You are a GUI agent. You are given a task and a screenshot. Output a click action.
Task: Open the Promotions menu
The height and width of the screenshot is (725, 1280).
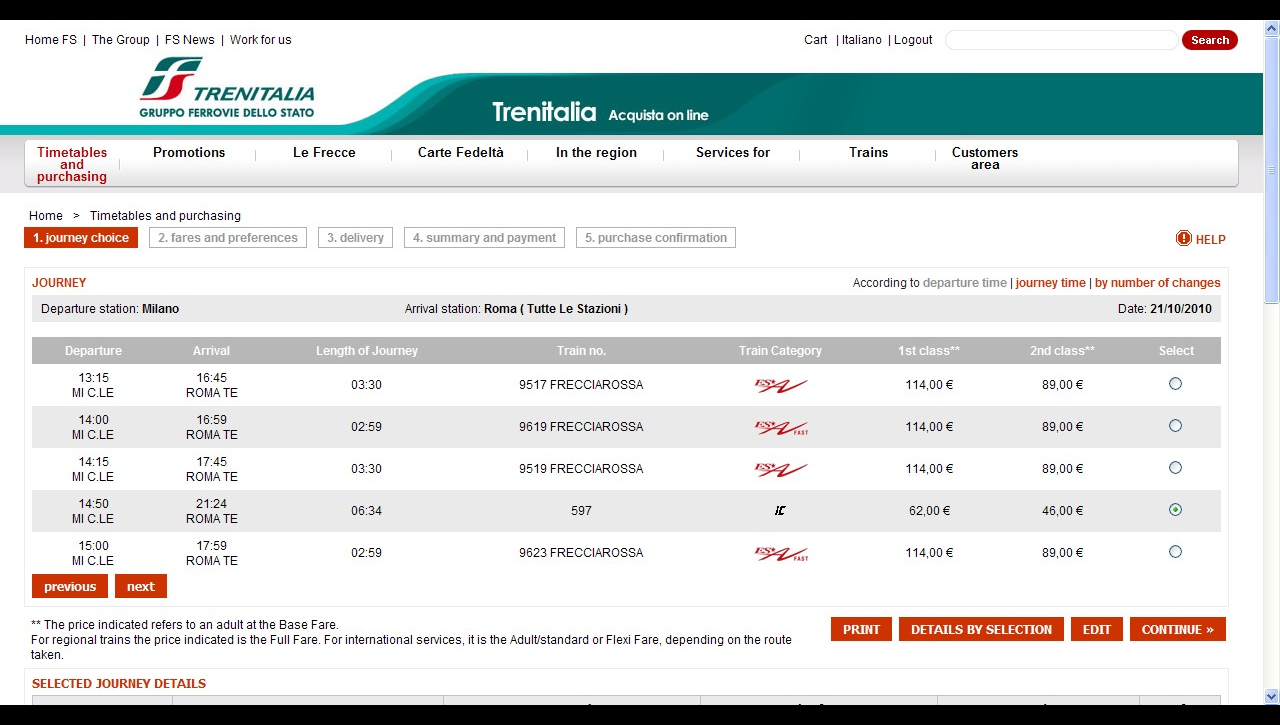click(189, 153)
